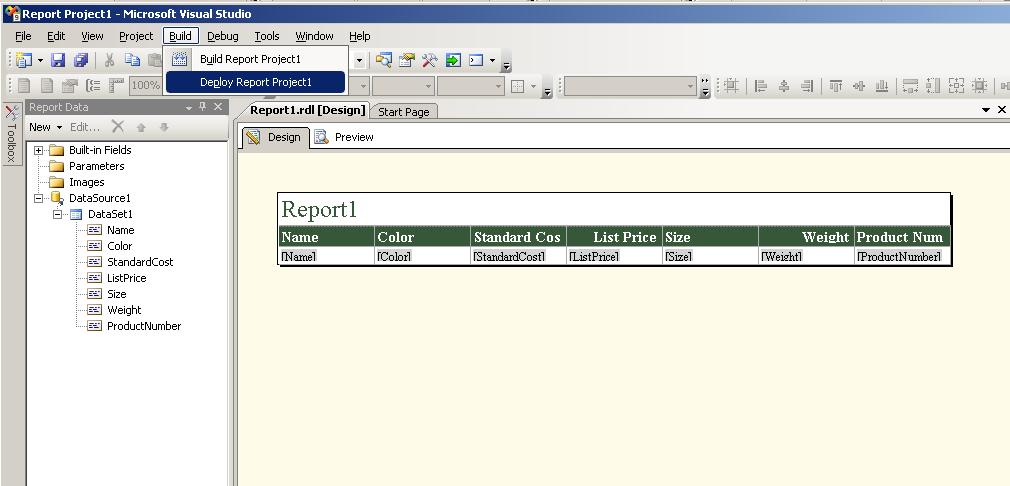The width and height of the screenshot is (1010, 486).
Task: Click the delete X icon in Report Data
Action: 117,126
